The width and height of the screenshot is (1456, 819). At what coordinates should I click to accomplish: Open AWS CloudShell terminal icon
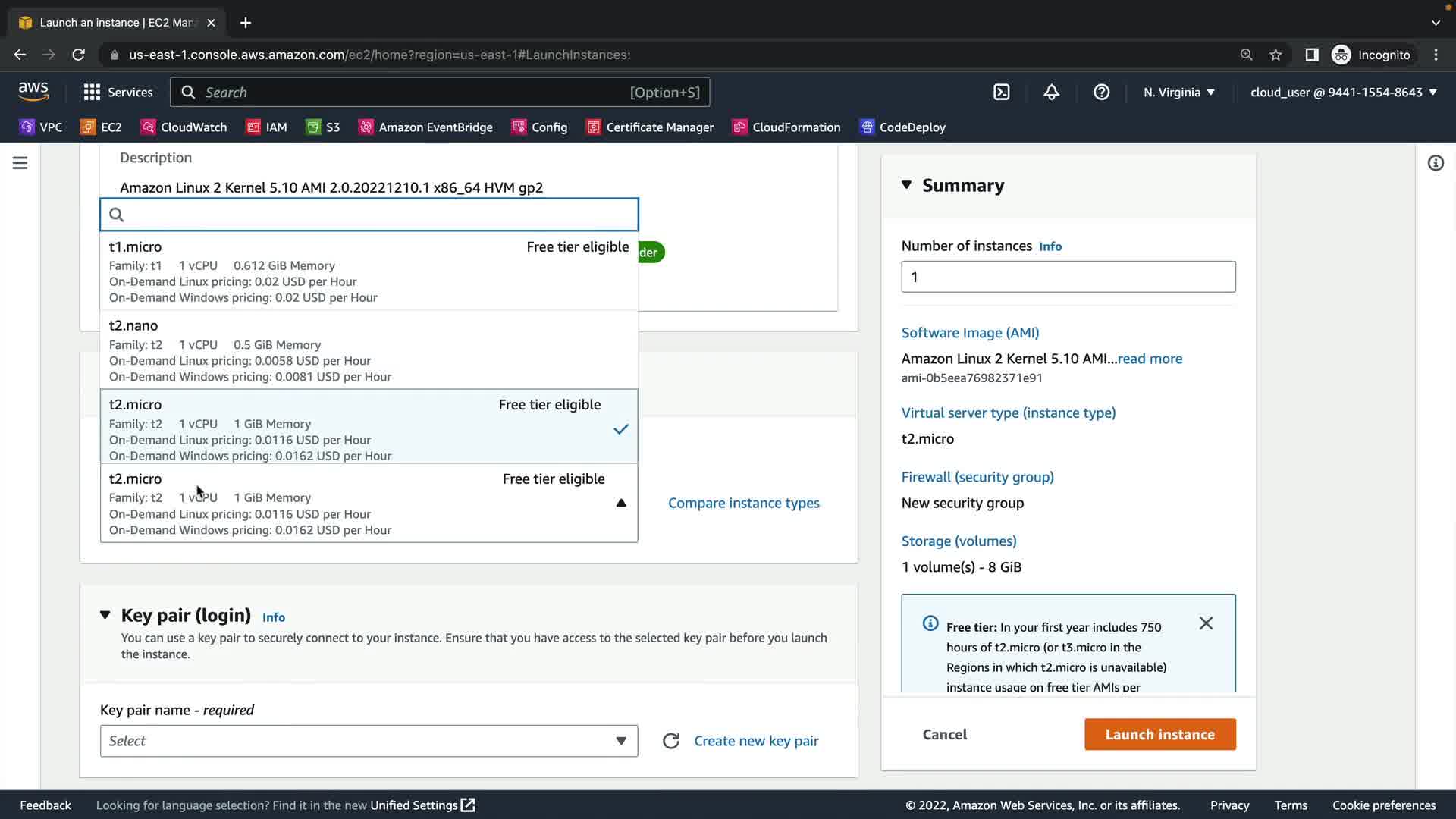(x=1002, y=93)
